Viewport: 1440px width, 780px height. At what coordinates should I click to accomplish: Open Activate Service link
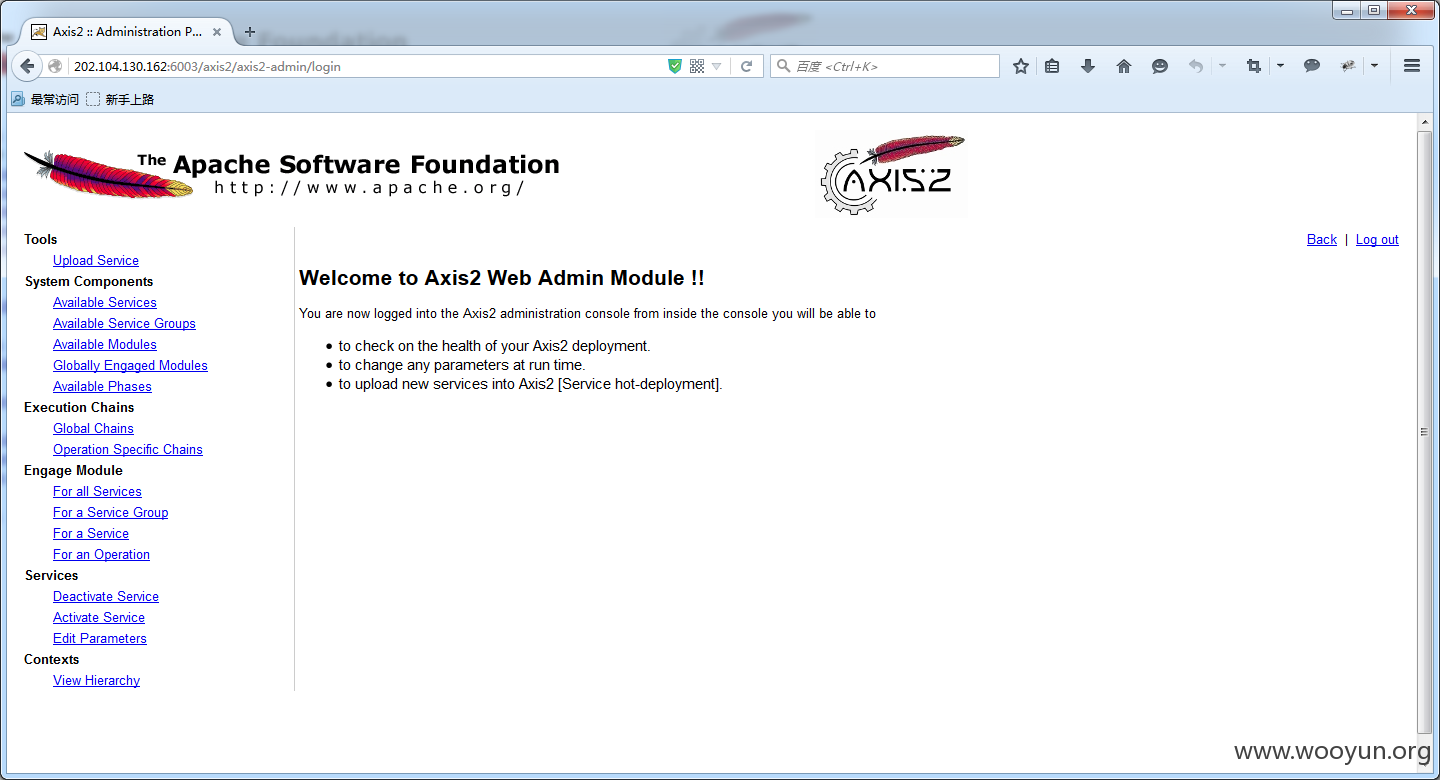(x=99, y=617)
